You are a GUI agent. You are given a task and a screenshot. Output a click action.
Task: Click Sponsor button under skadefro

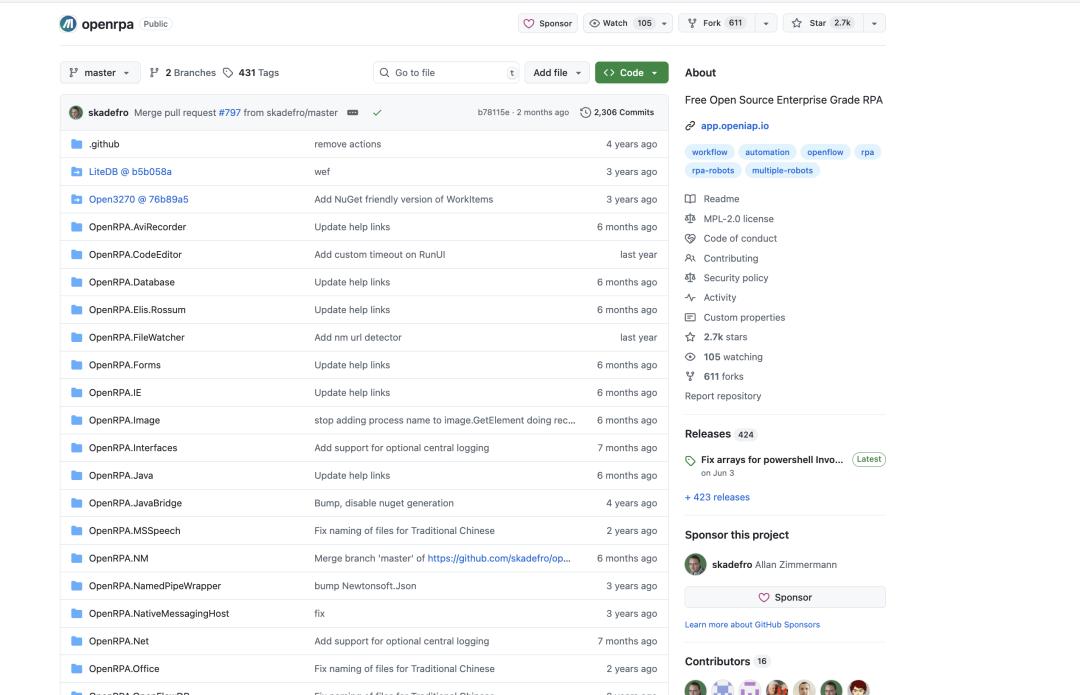click(x=785, y=597)
